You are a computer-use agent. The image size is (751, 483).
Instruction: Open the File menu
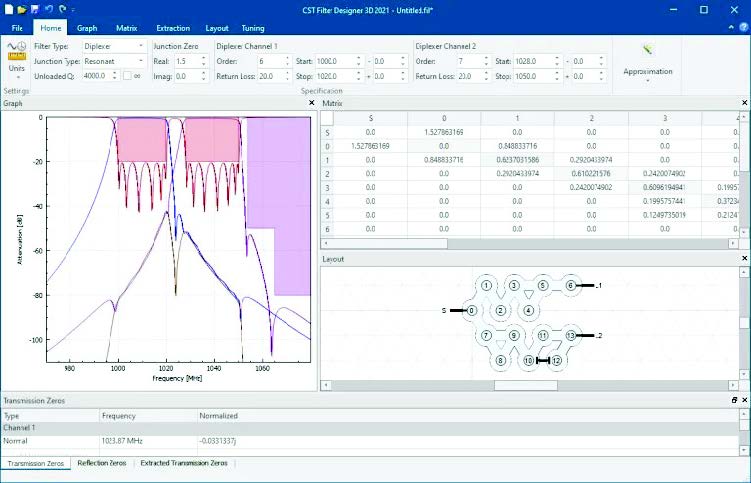[17, 28]
